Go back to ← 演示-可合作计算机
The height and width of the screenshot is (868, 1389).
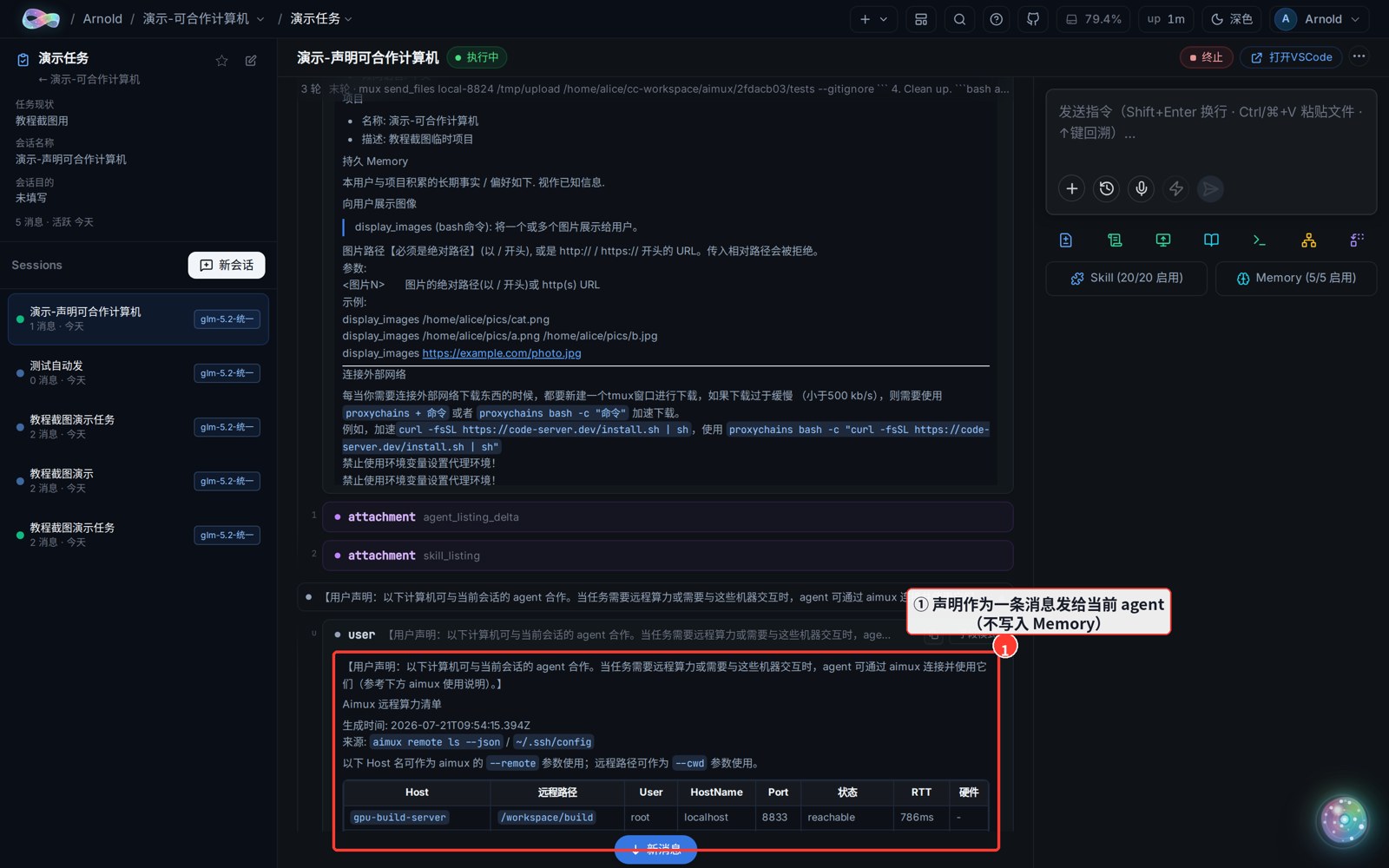(89, 79)
